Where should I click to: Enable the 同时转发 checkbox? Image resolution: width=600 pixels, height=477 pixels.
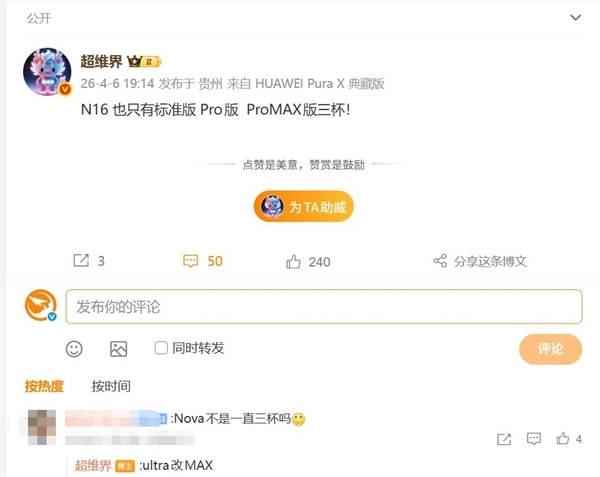pyautogui.click(x=161, y=348)
